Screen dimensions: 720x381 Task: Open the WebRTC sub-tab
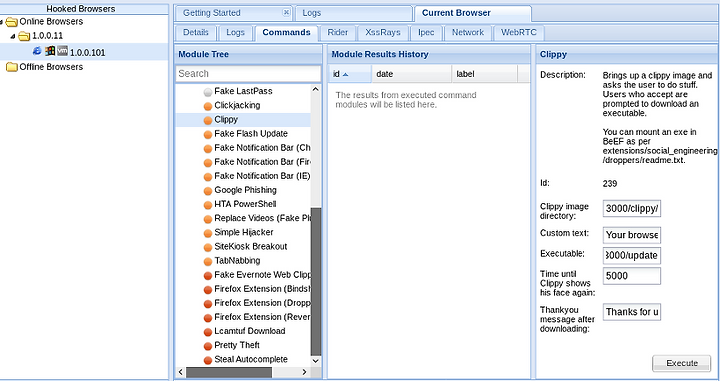click(518, 33)
